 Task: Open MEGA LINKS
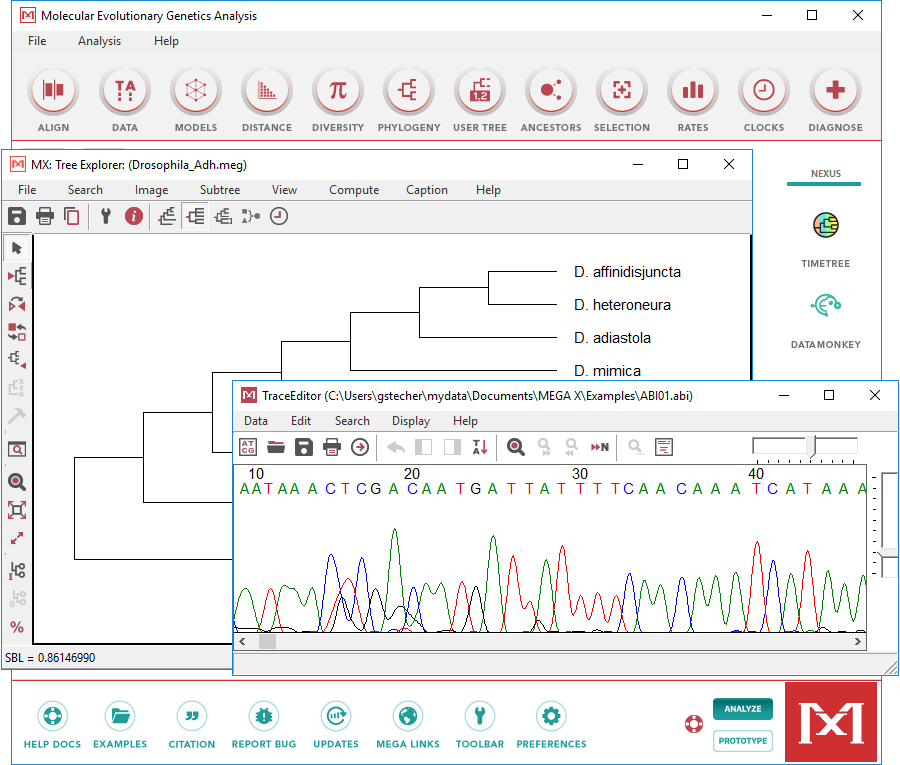pyautogui.click(x=408, y=725)
